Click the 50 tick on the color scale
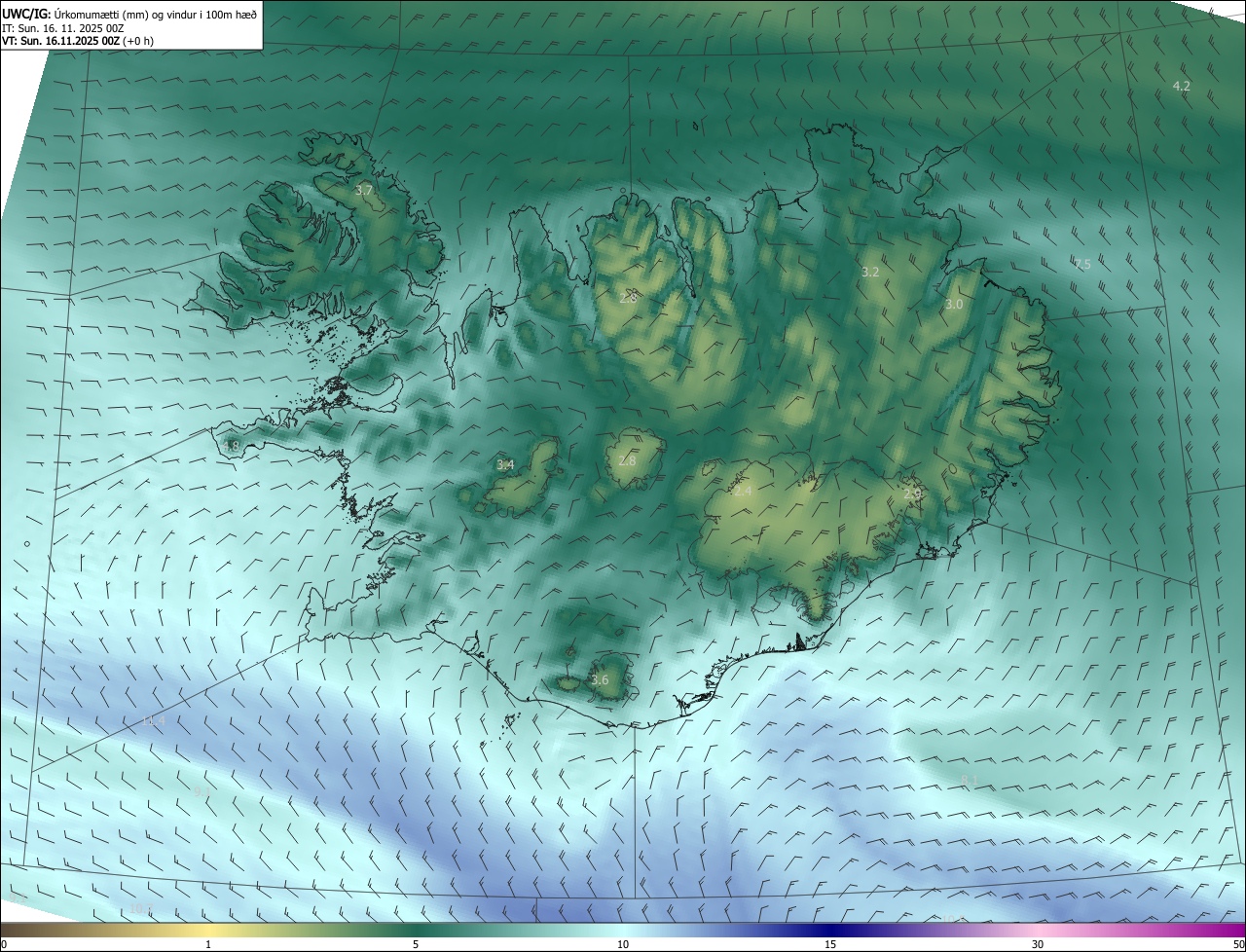1246x952 pixels. (1238, 944)
